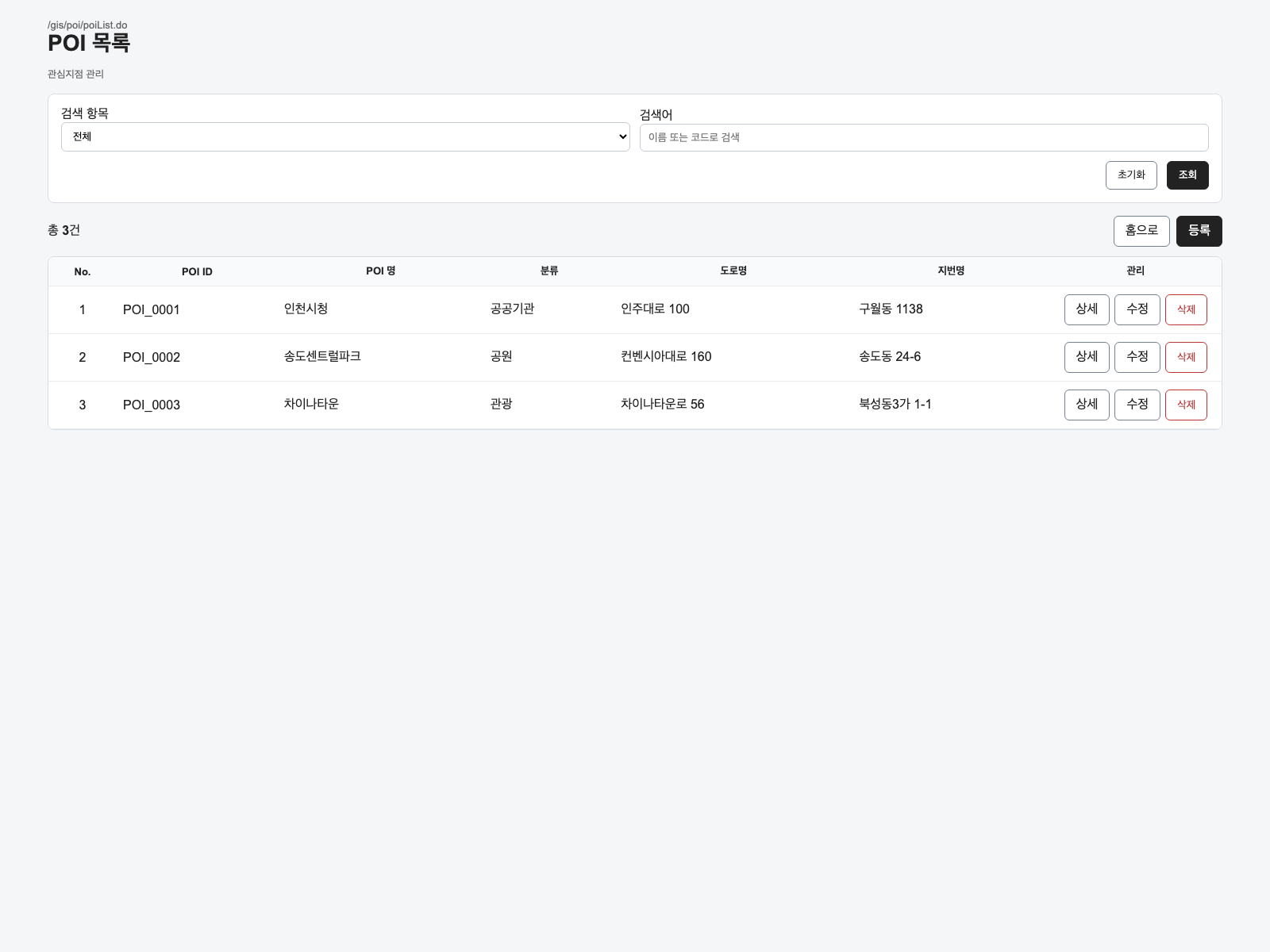
Task: Click the 분류 column header
Action: [549, 271]
